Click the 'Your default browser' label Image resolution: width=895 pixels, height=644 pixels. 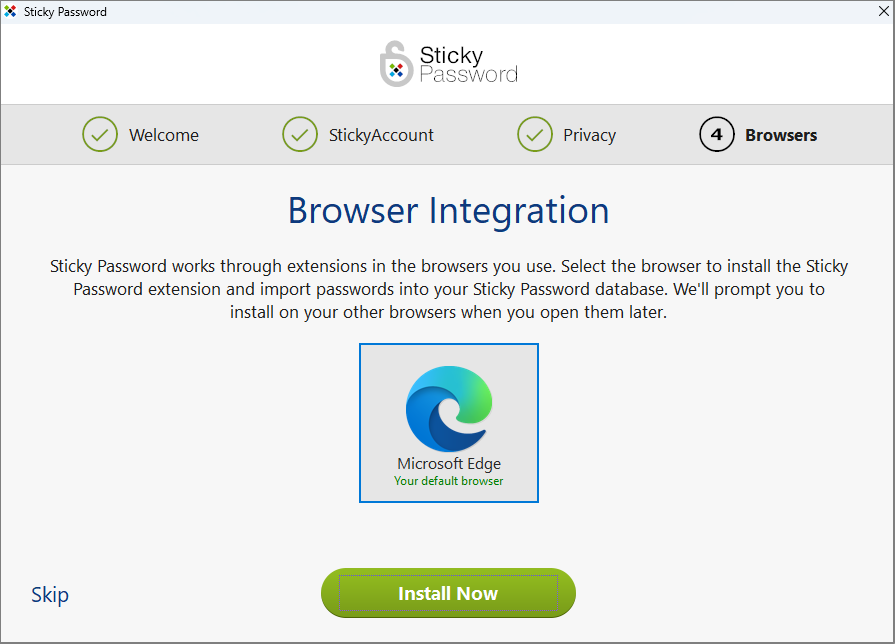point(448,480)
